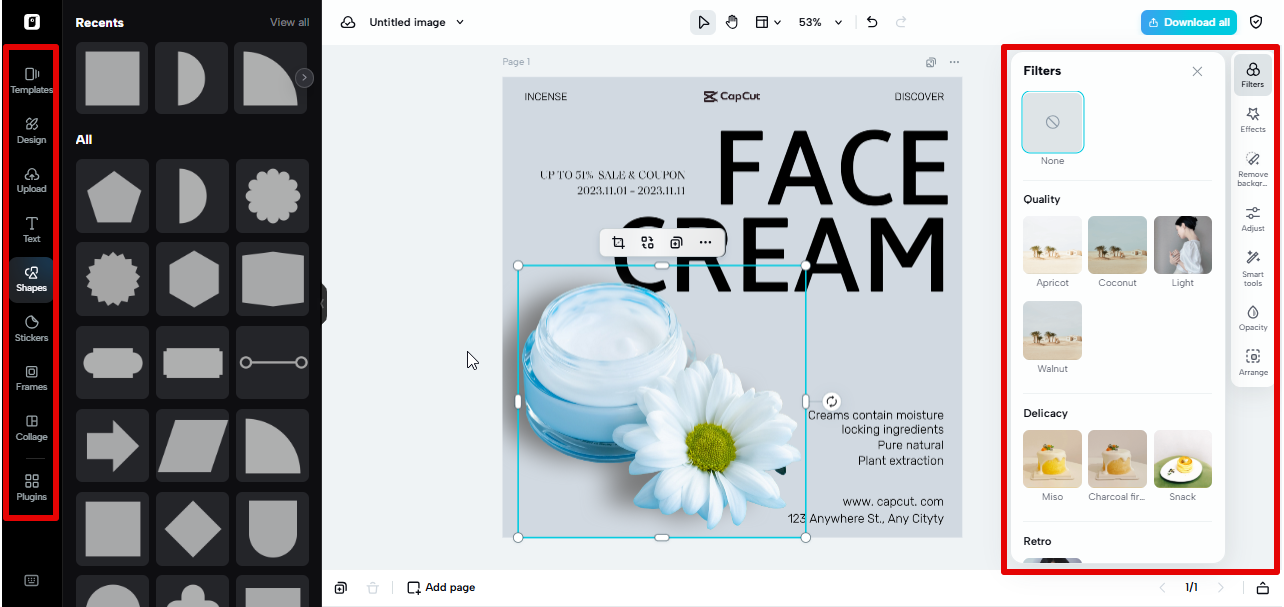
Task: Undo the last action
Action: [872, 22]
